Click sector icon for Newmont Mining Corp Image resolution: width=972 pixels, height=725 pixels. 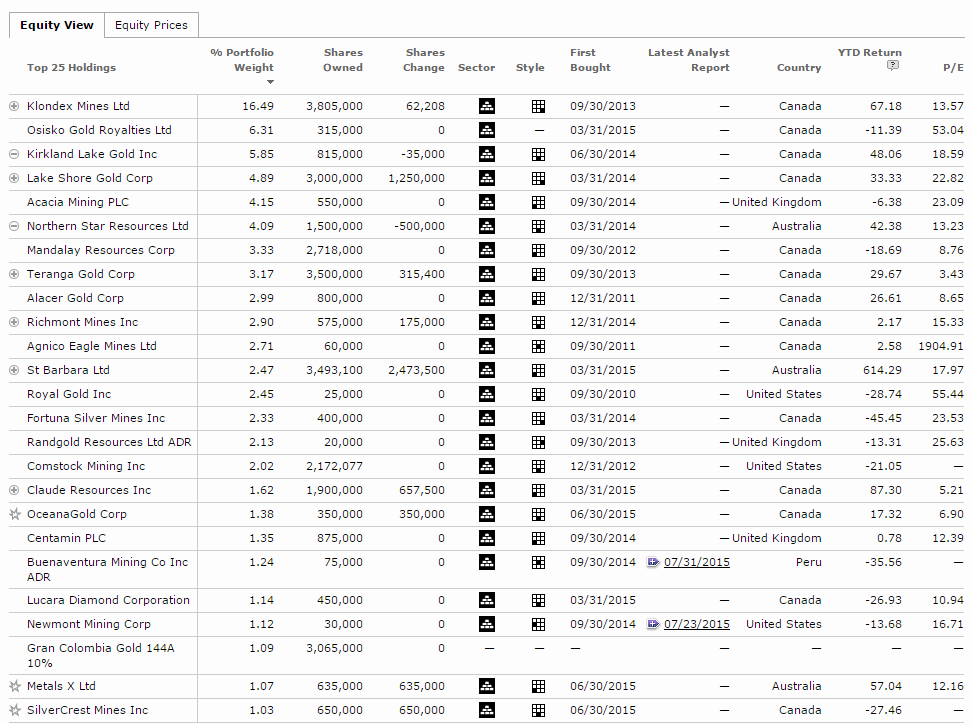(487, 624)
